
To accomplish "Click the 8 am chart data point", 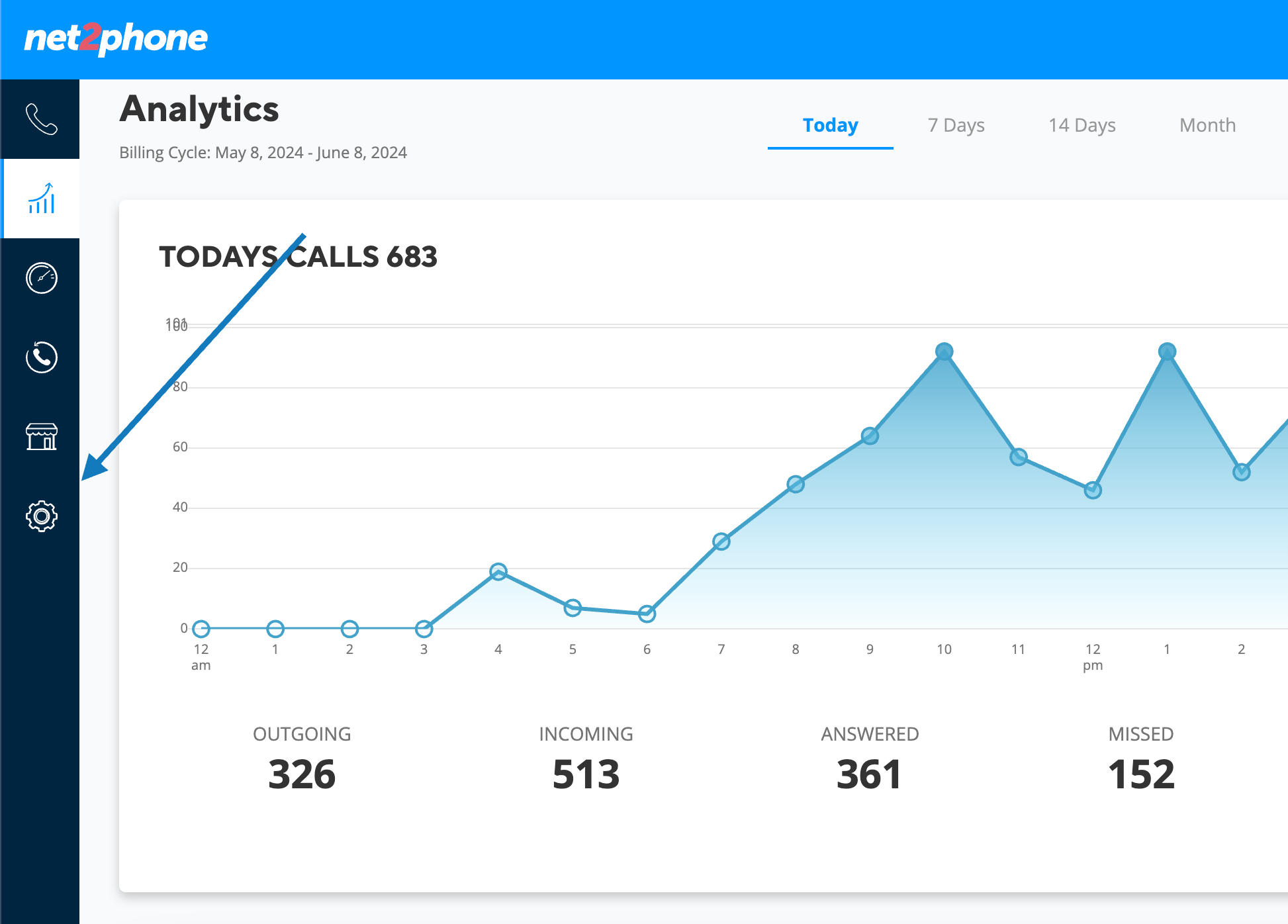I will pos(796,485).
